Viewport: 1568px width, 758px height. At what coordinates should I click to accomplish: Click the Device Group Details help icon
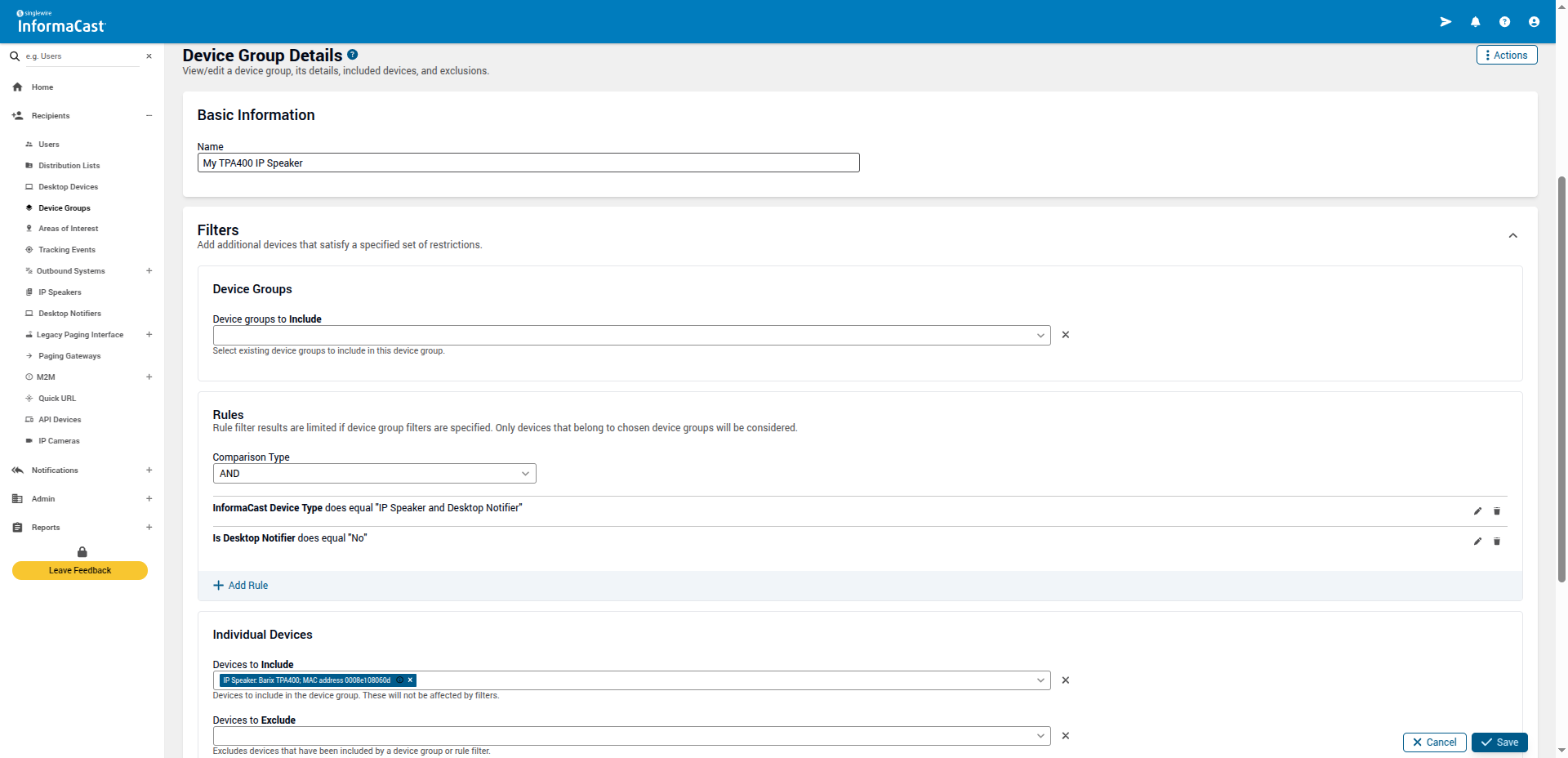click(x=352, y=55)
